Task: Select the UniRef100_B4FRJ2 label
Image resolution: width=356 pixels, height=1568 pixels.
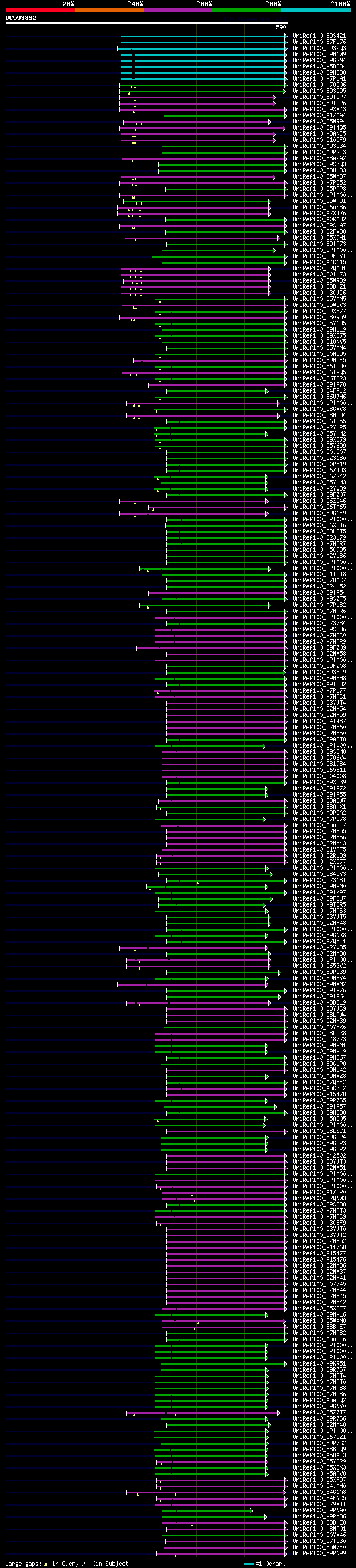Action: [319, 391]
